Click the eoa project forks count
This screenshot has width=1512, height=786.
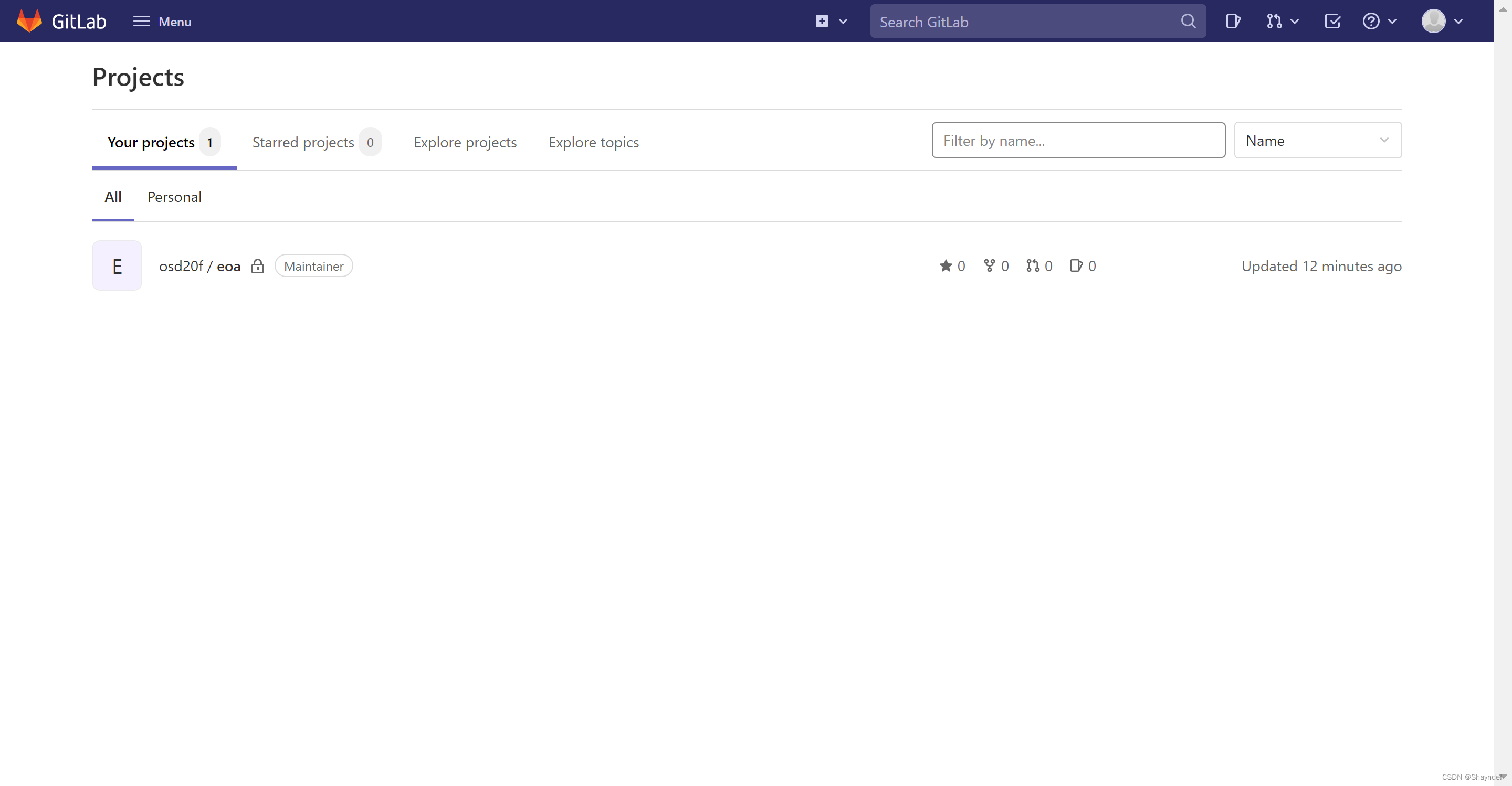[996, 267]
